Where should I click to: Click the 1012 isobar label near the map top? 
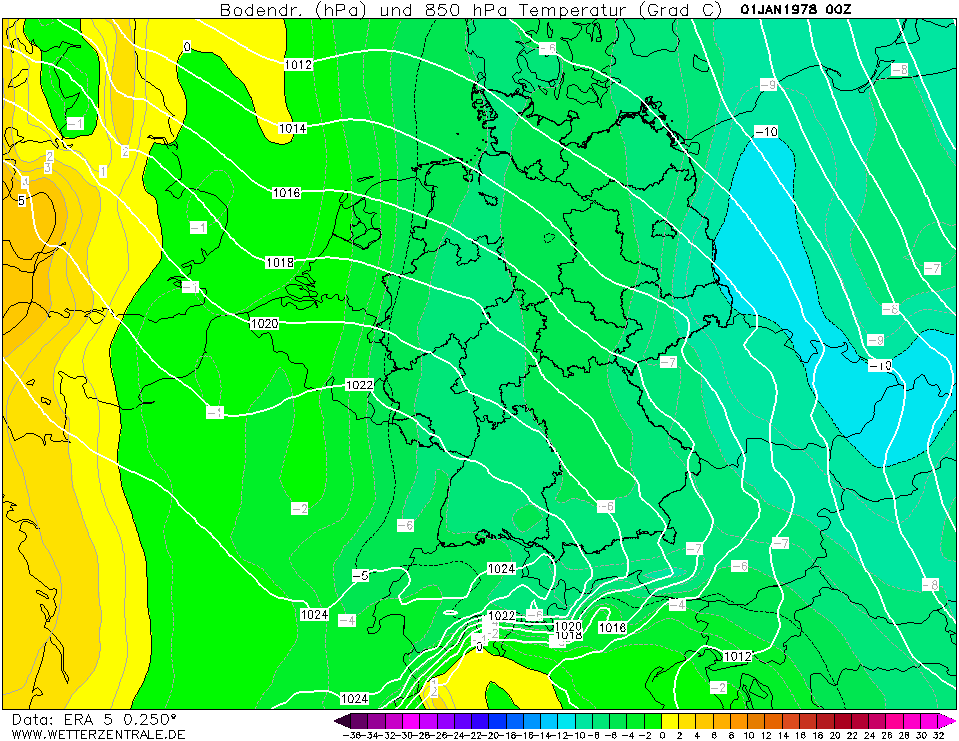click(298, 64)
